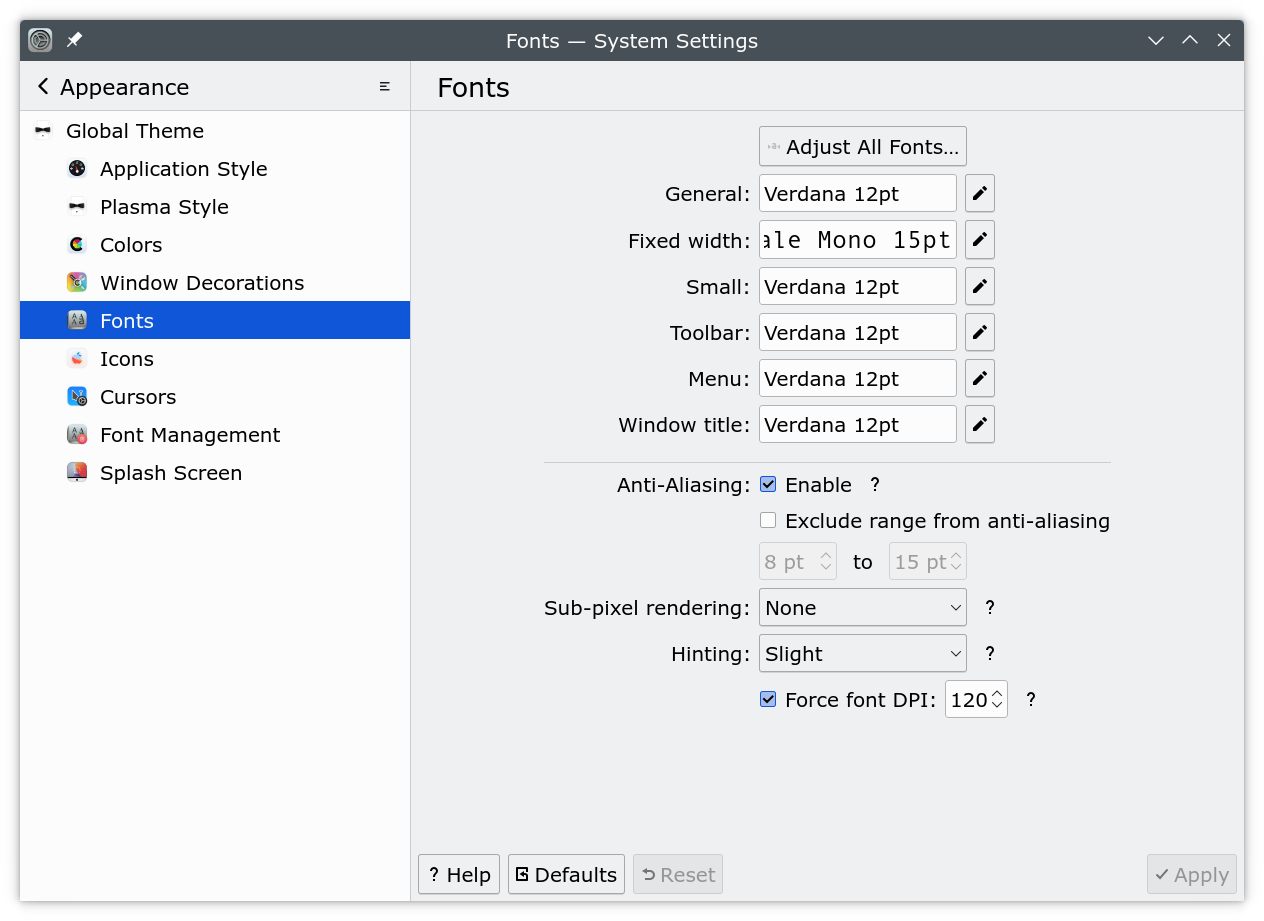Click the Splash Screen icon
Viewport: 1264px width, 921px height.
point(77,473)
